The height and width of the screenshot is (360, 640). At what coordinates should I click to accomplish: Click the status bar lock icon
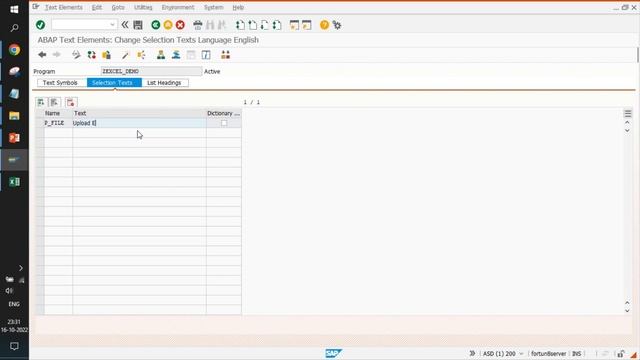(x=620, y=353)
